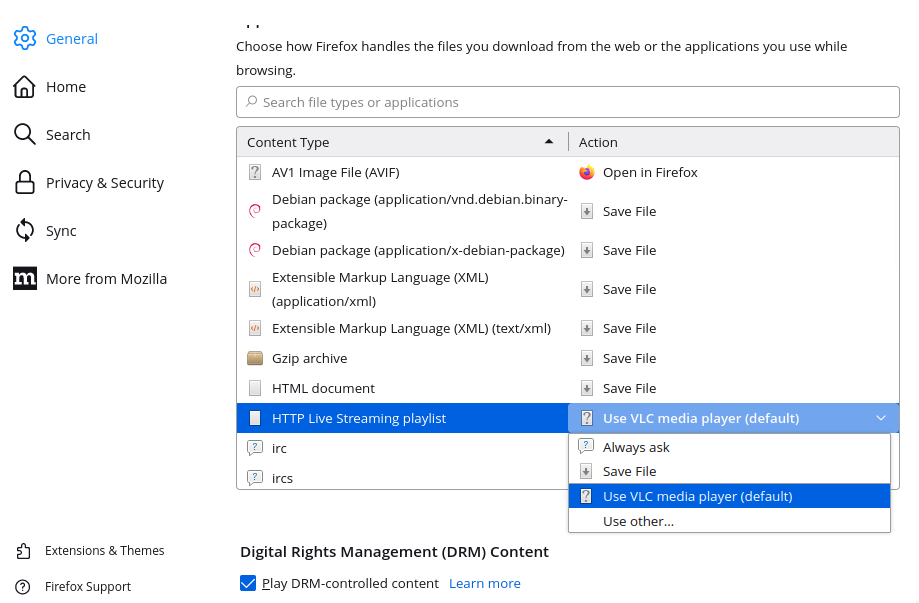The height and width of the screenshot is (603, 919).
Task: Choose Save File in the dropdown list
Action: pyautogui.click(x=629, y=471)
